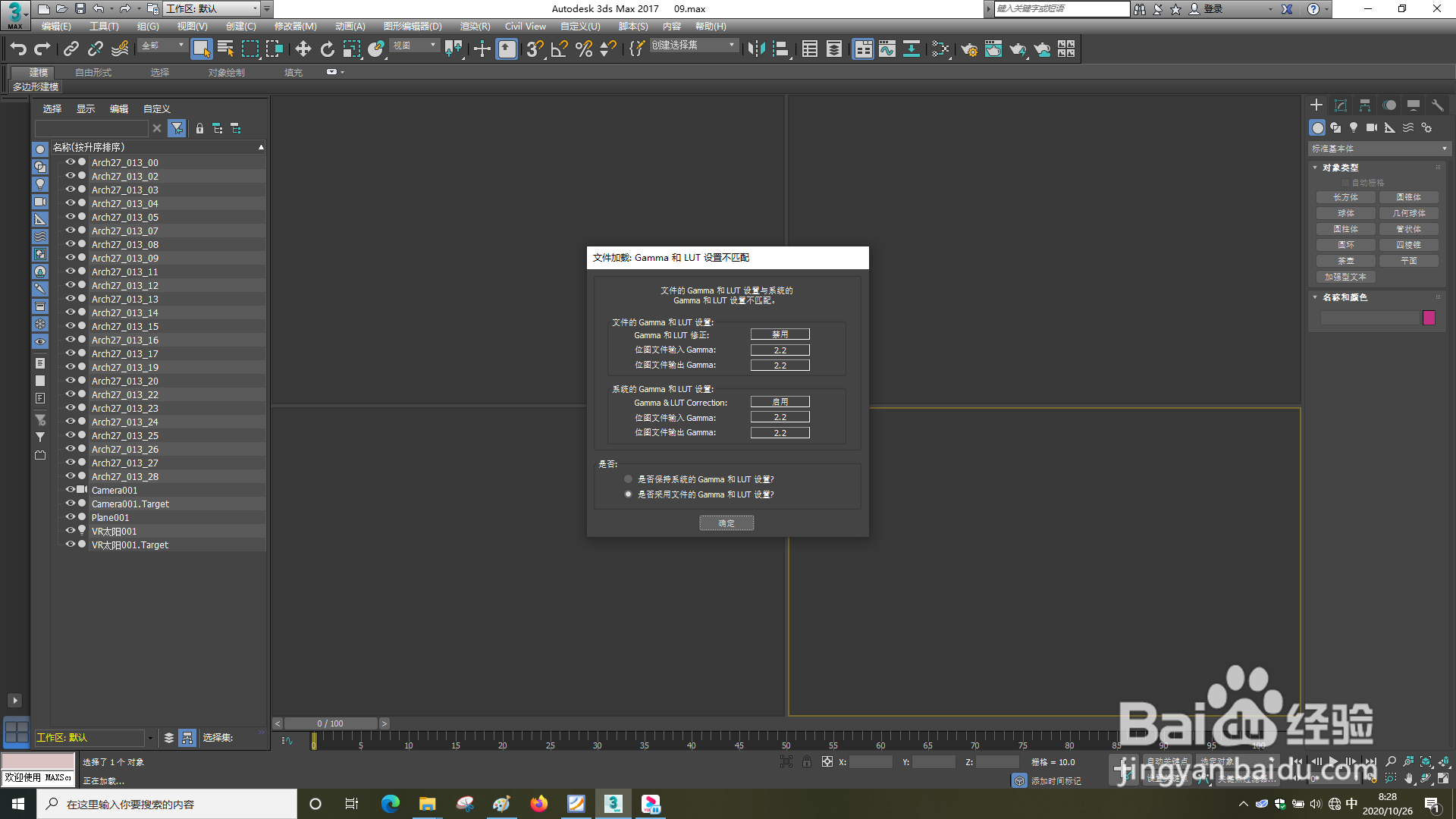The width and height of the screenshot is (1456, 819).
Task: Click the 确定 button in the dialog
Action: (x=726, y=522)
